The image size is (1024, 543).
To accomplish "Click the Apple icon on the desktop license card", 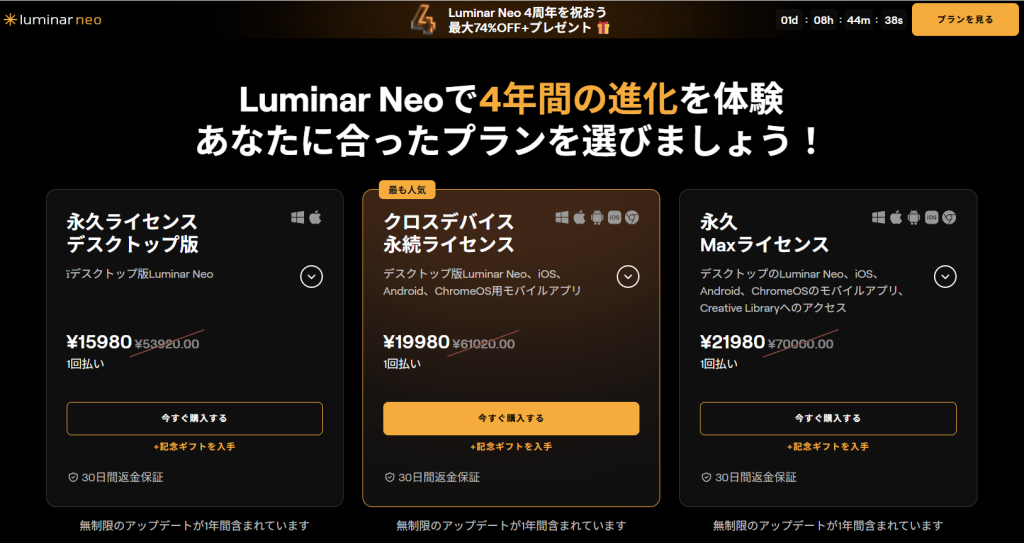I will (315, 217).
